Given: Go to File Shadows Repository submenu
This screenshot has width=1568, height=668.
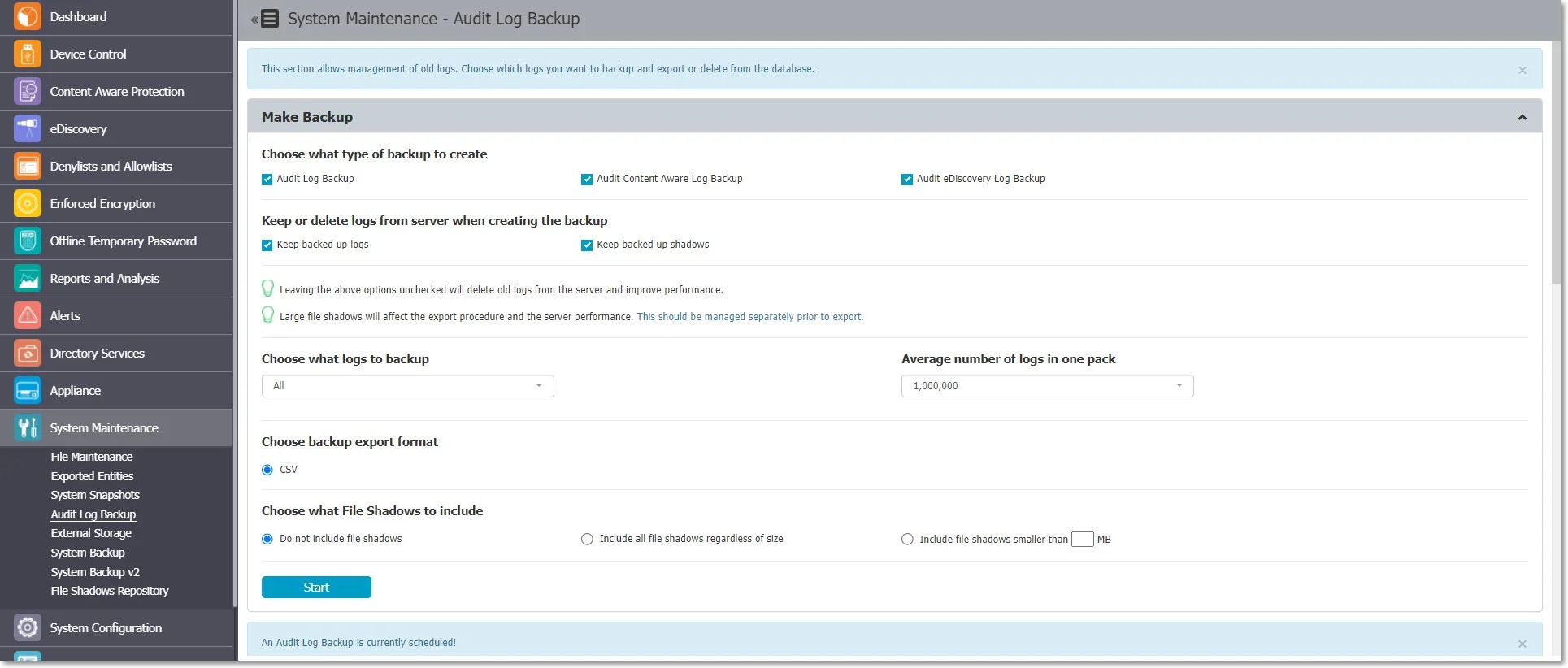Looking at the screenshot, I should coord(110,591).
